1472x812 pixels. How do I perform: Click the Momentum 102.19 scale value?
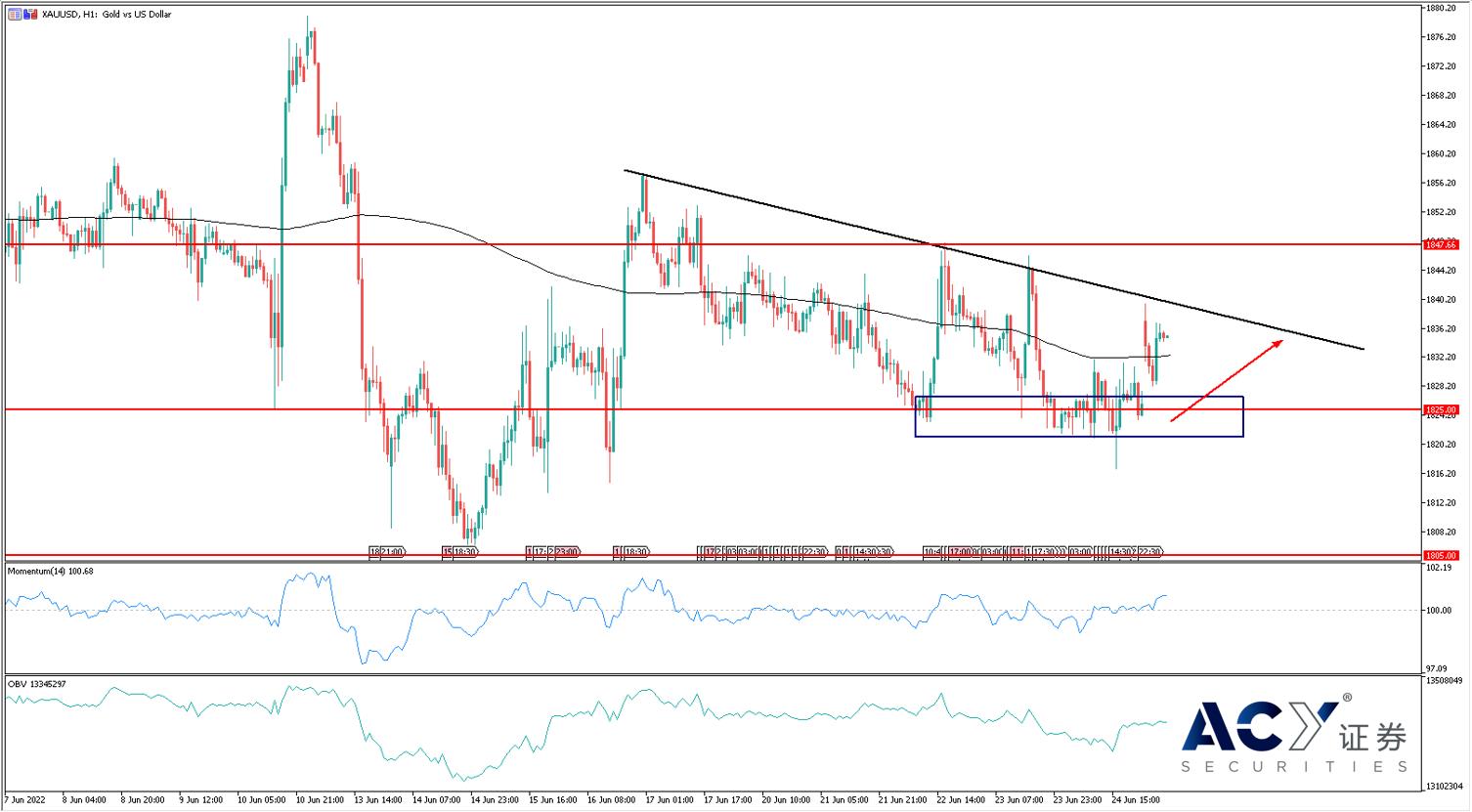(1440, 568)
